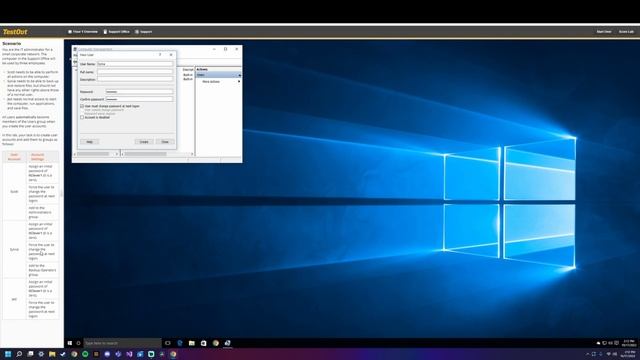Go to the Support Office location

pos(116,31)
